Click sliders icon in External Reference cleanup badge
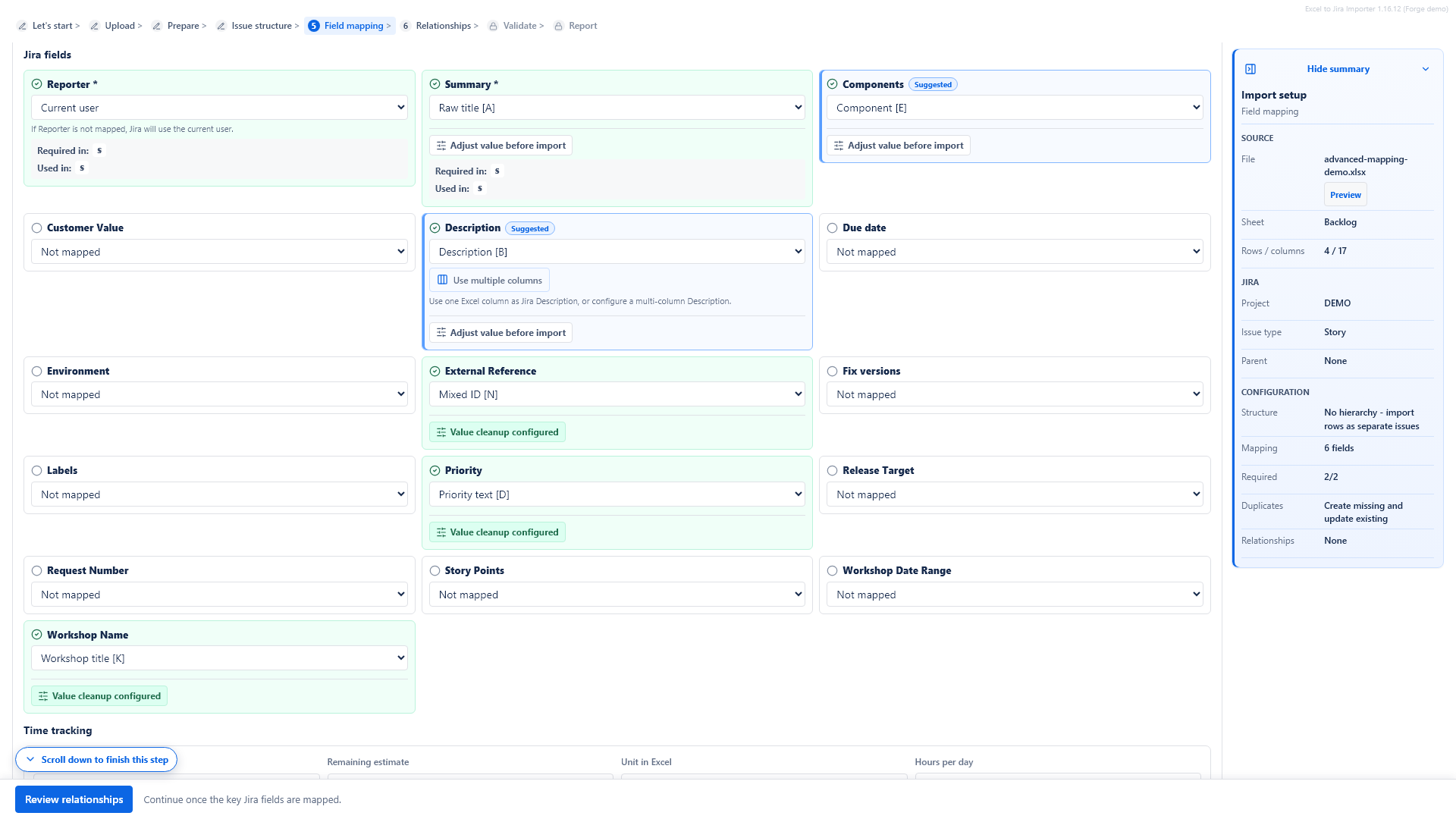The height and width of the screenshot is (819, 1456). pyautogui.click(x=441, y=432)
